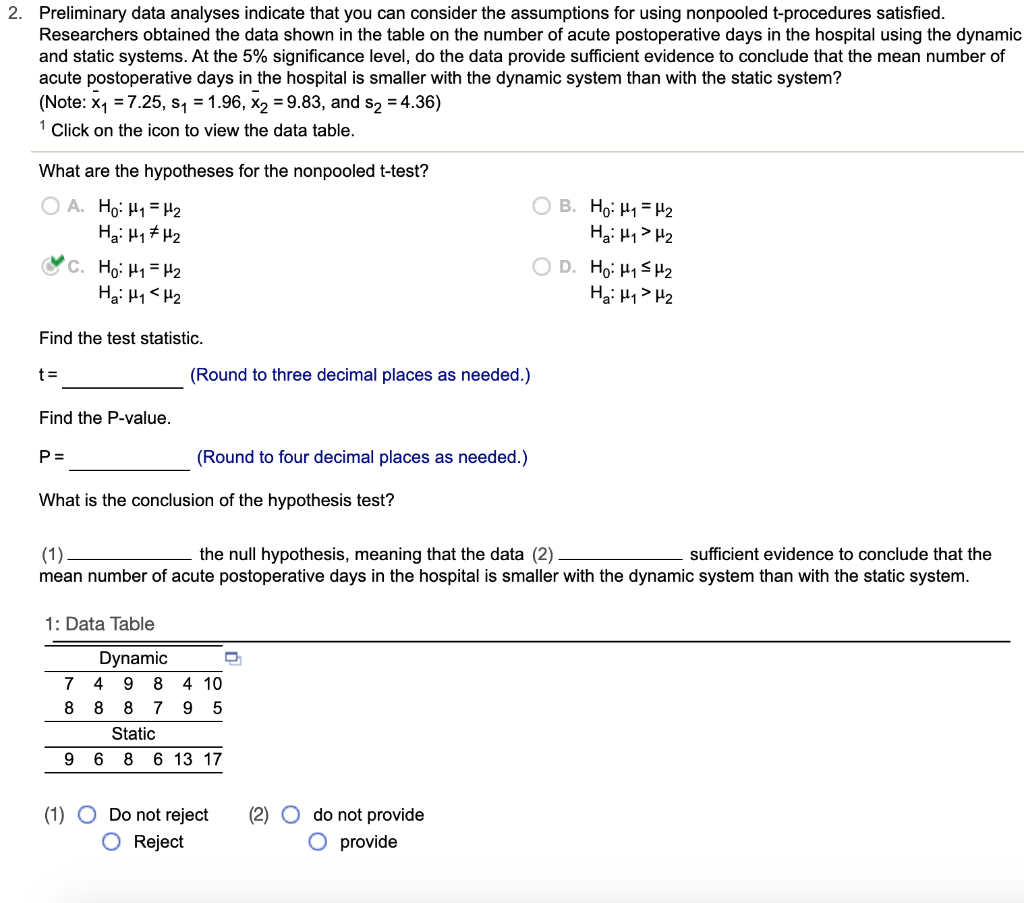Select the checkmark beside option C
1024x903 pixels.
56,263
